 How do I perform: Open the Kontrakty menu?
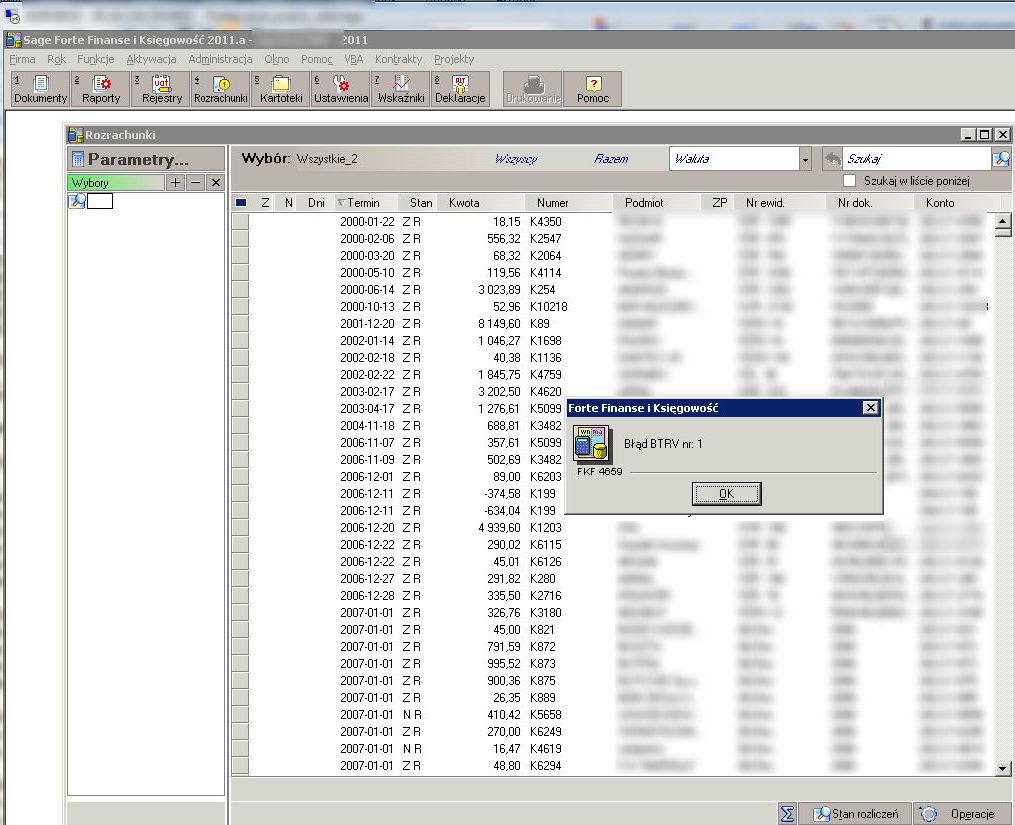(398, 59)
